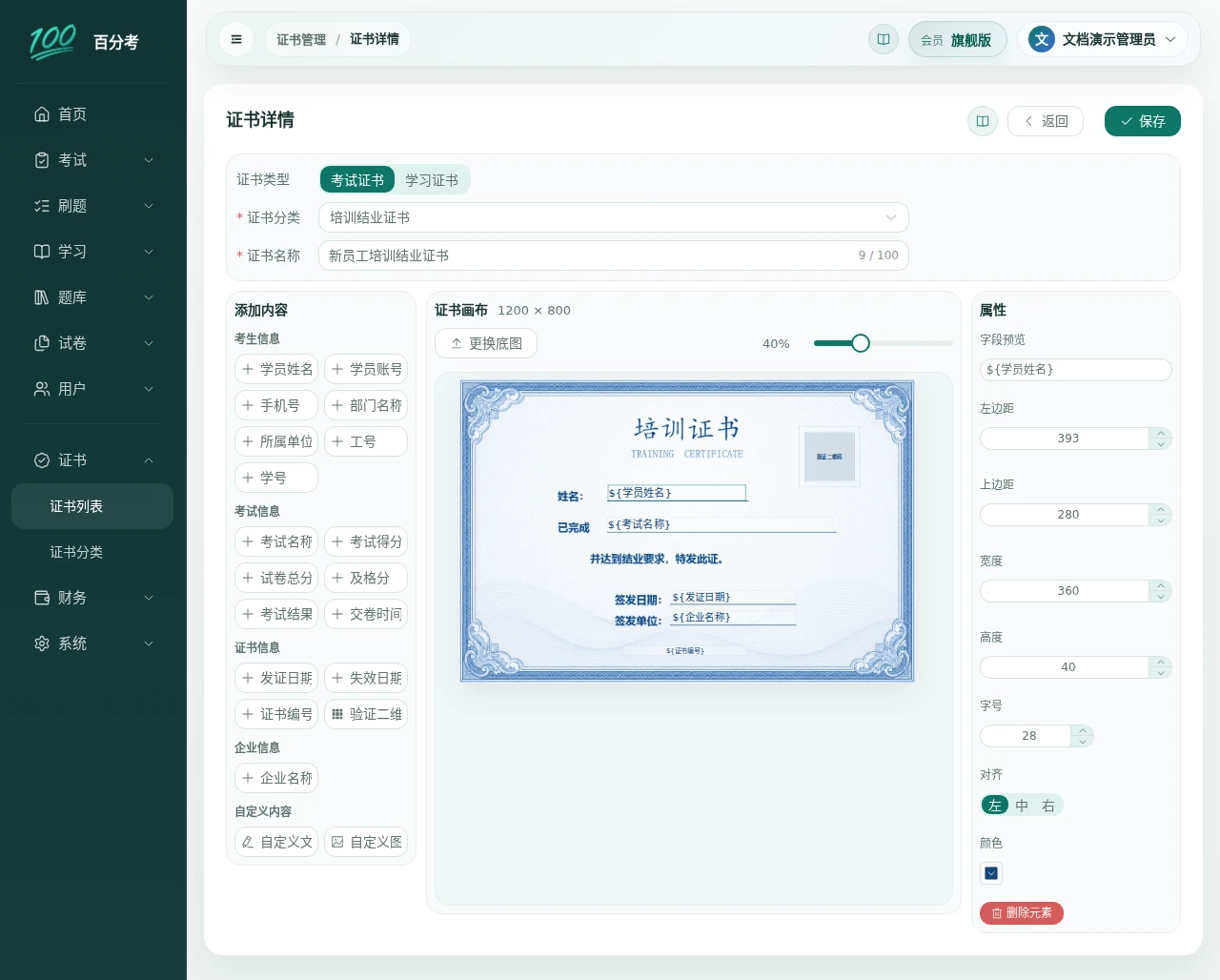This screenshot has width=1220, height=980.
Task: Open the book icon in top header
Action: [884, 39]
